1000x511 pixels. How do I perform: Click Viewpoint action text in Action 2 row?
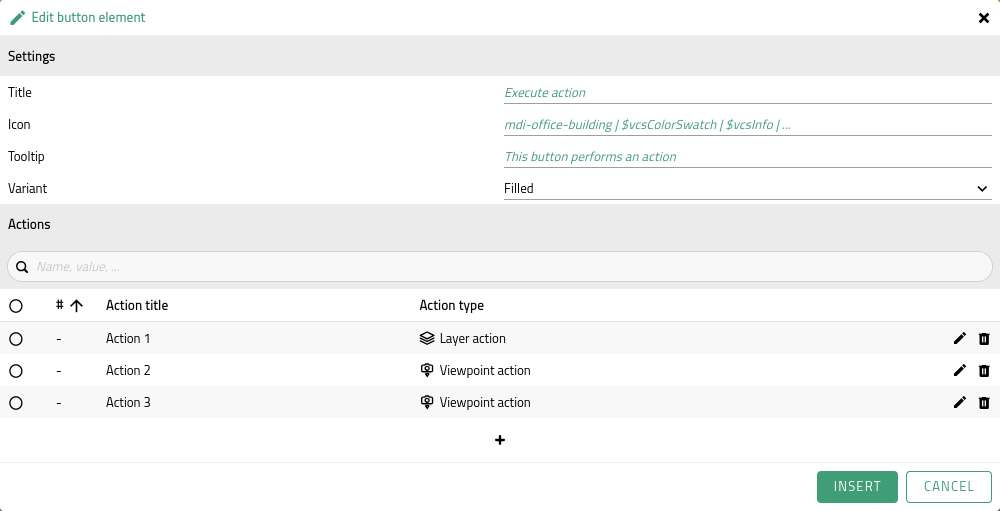(x=485, y=371)
